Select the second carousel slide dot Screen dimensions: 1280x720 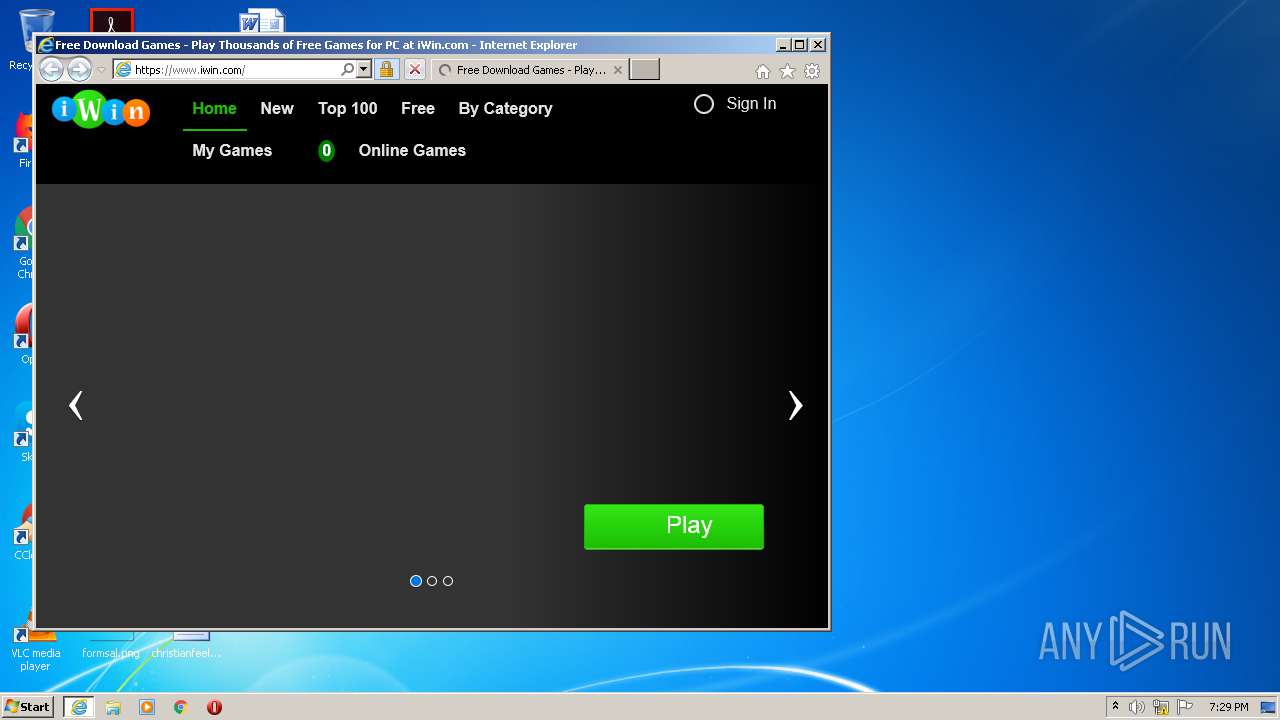click(x=432, y=581)
